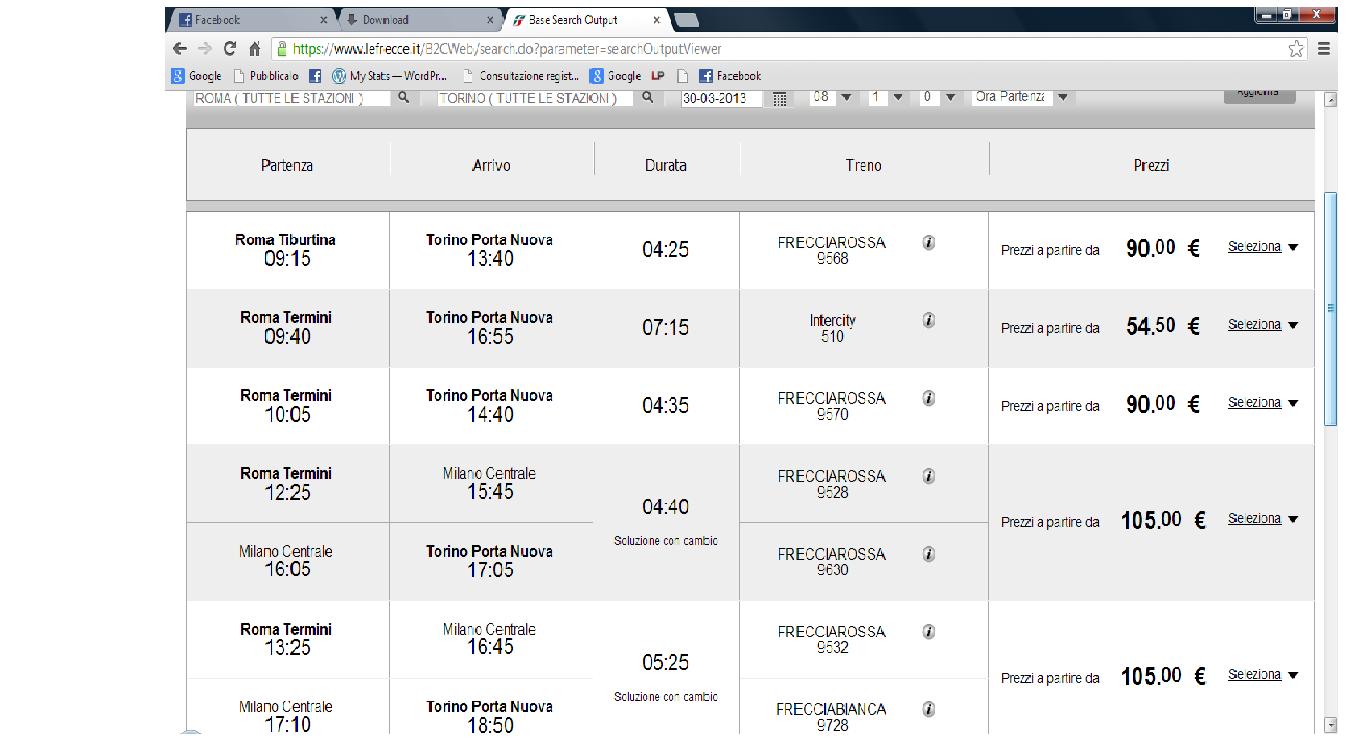The image size is (1366, 738).
Task: Switch to the Download browser tab
Action: tap(418, 20)
